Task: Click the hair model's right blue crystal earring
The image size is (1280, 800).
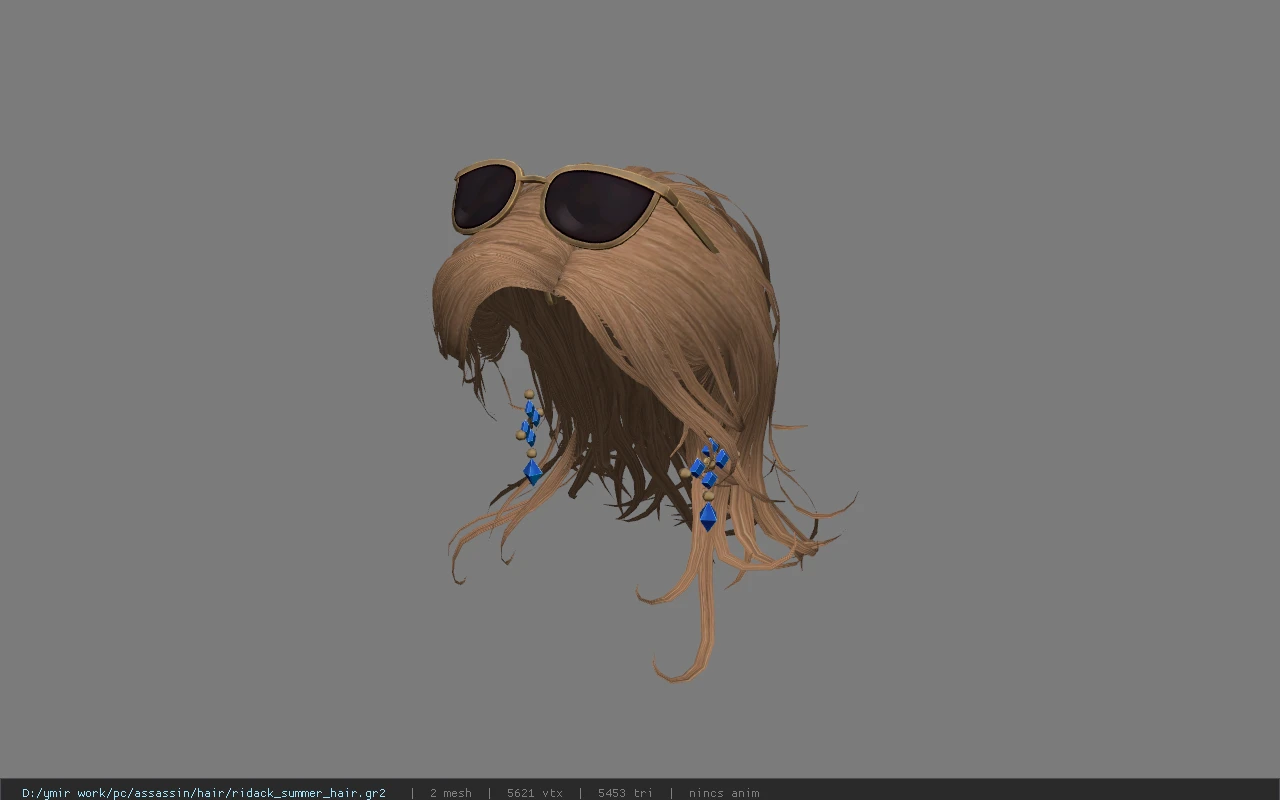Action: 706,483
